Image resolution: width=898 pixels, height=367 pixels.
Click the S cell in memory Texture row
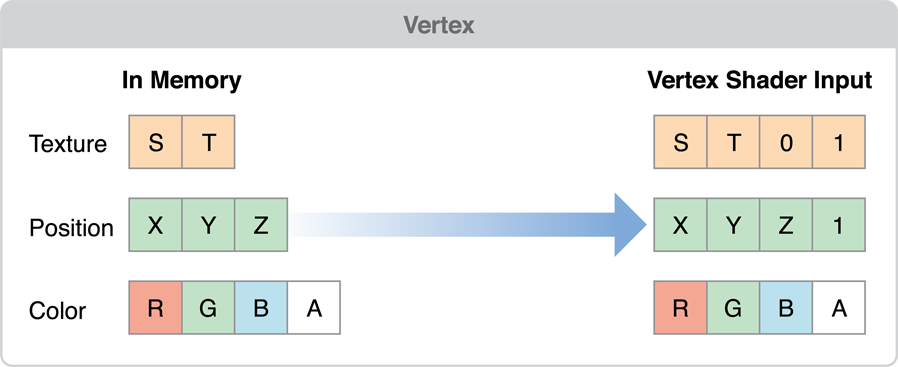tap(156, 142)
